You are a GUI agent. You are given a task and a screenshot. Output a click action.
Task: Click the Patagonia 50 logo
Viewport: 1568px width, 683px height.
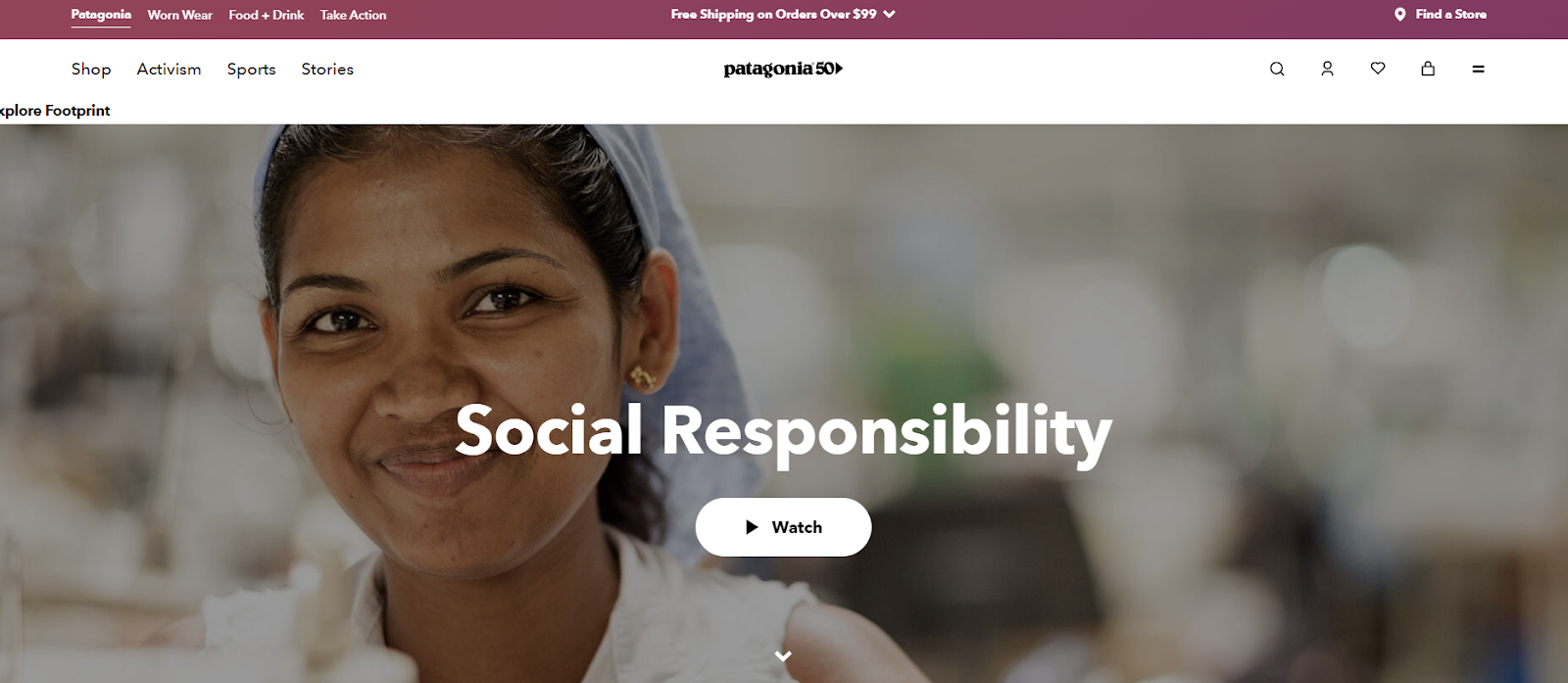tap(783, 69)
